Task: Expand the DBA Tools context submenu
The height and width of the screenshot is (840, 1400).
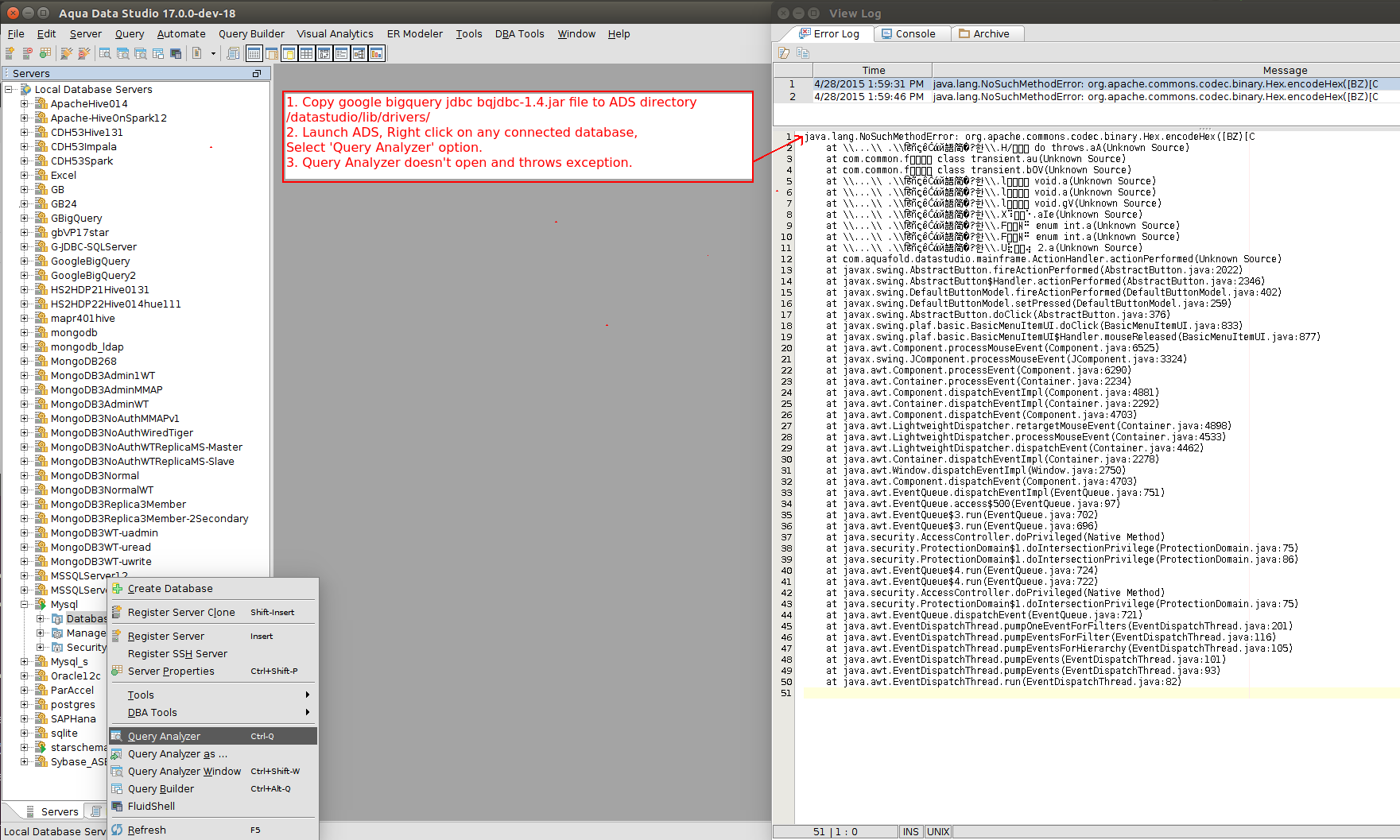Action: (213, 713)
